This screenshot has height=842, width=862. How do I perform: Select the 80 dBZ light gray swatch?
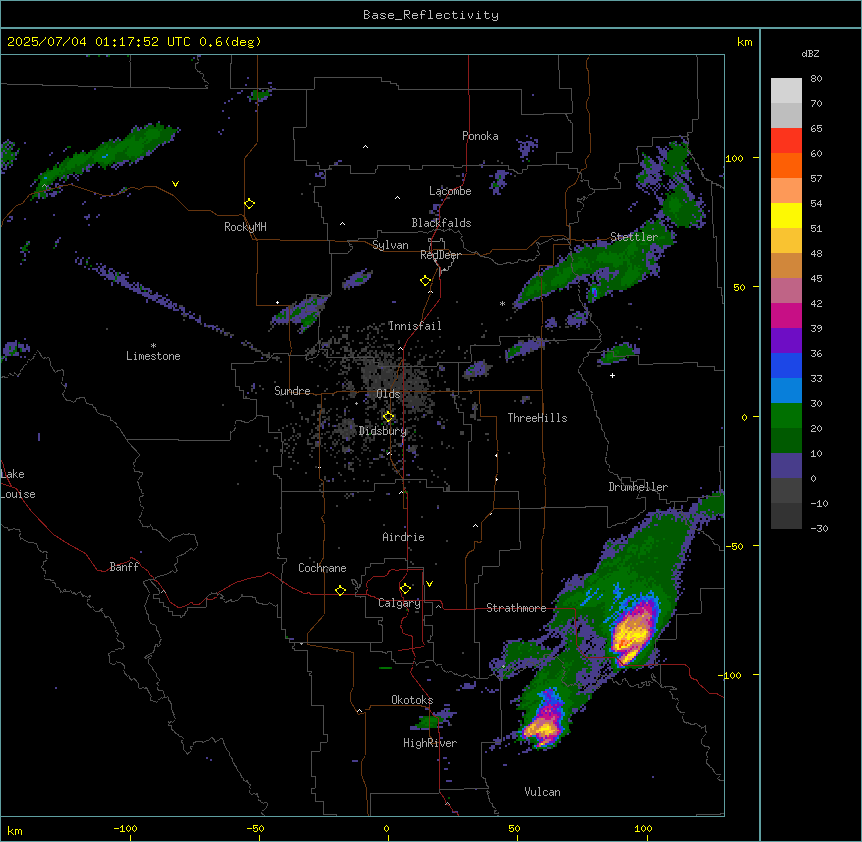point(786,91)
